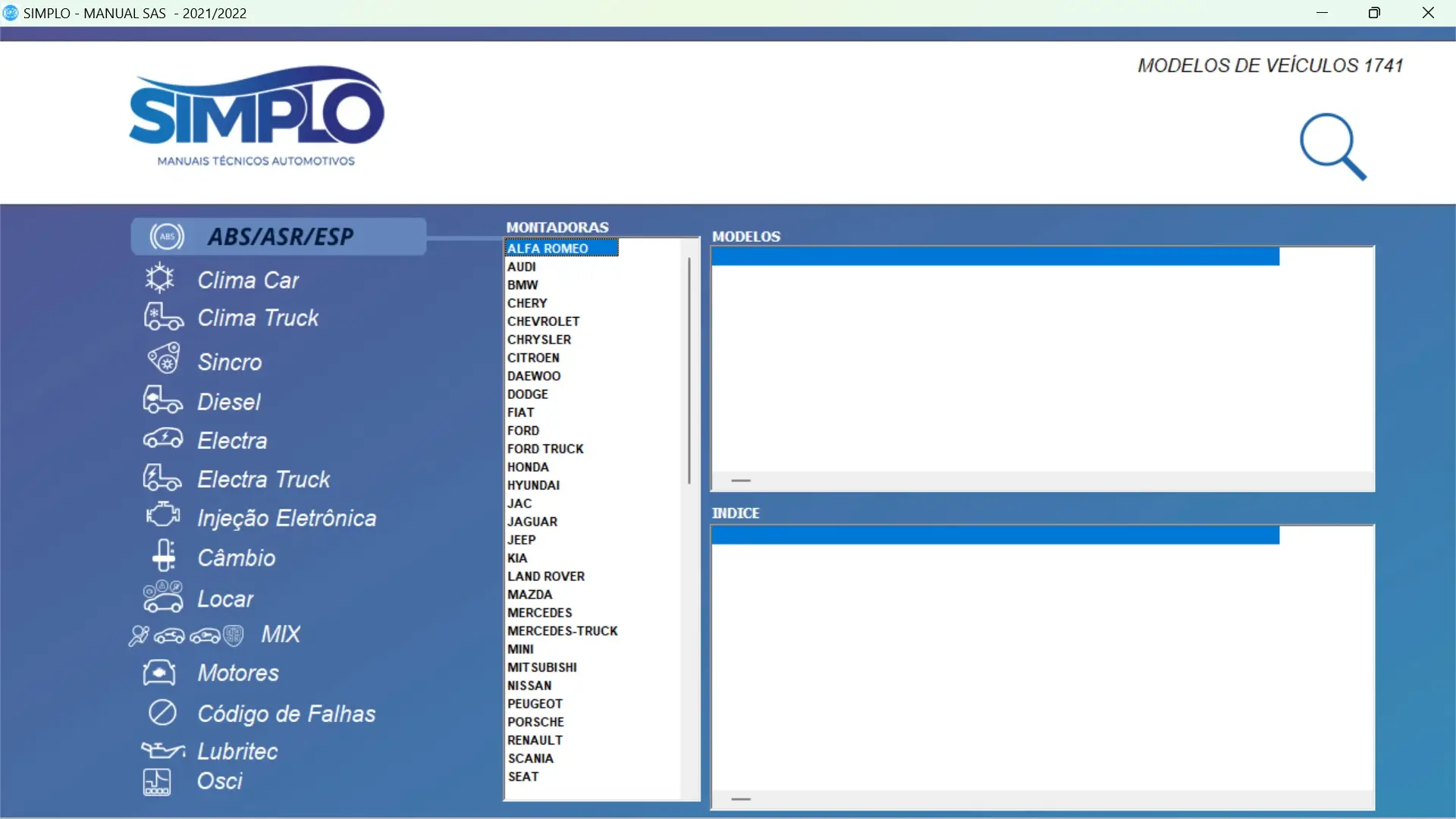Viewport: 1456px width, 819px height.
Task: Click the Lubritec oil can icon
Action: click(x=162, y=751)
